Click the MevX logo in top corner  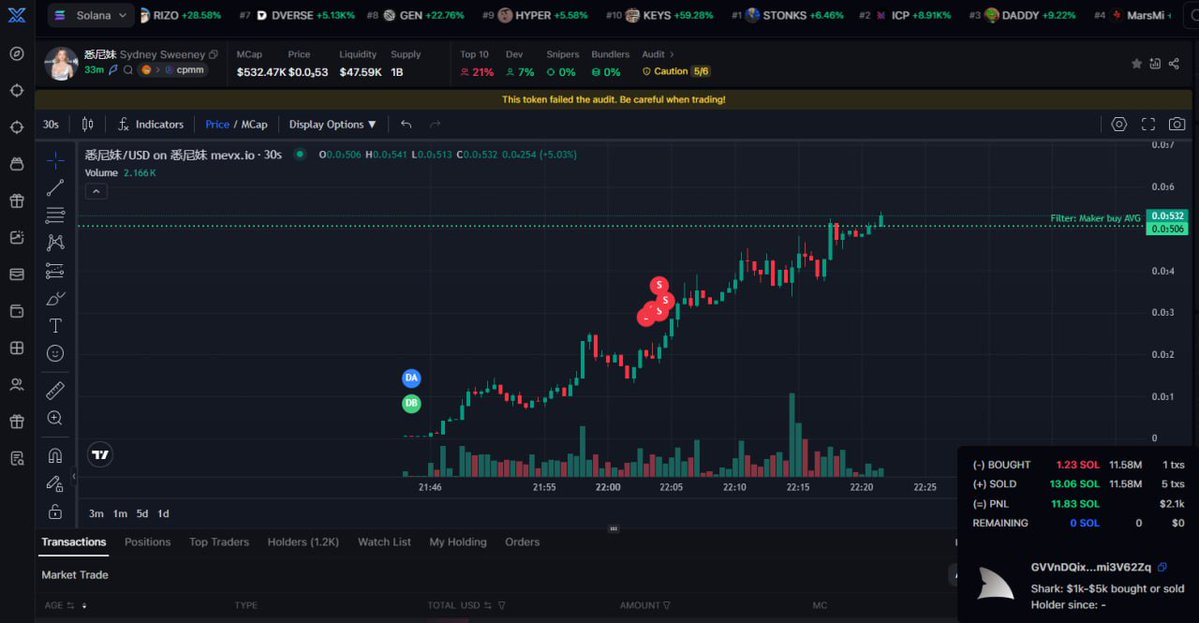pyautogui.click(x=17, y=15)
